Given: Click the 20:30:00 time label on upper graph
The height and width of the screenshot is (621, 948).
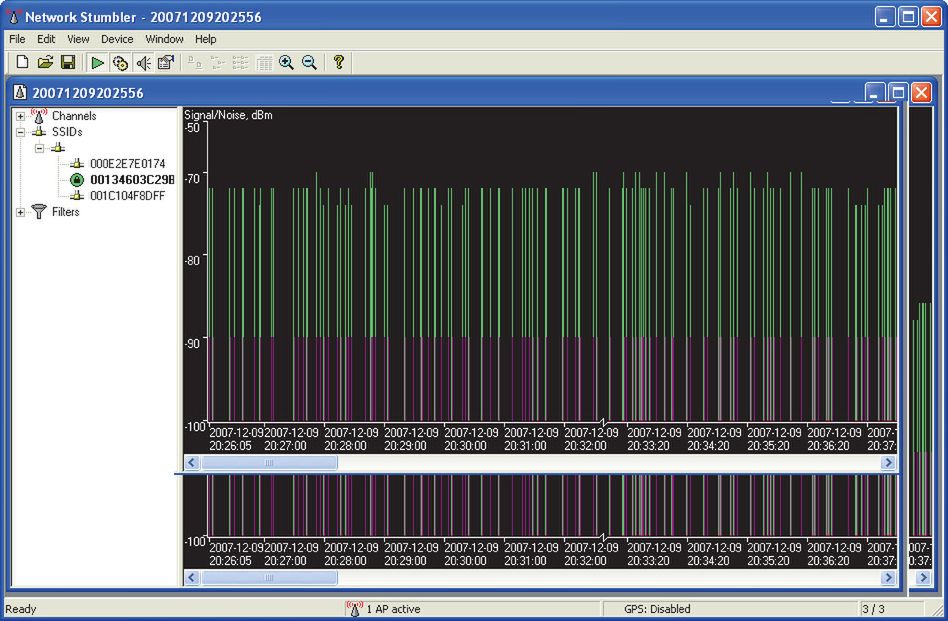Looking at the screenshot, I should coord(466,446).
